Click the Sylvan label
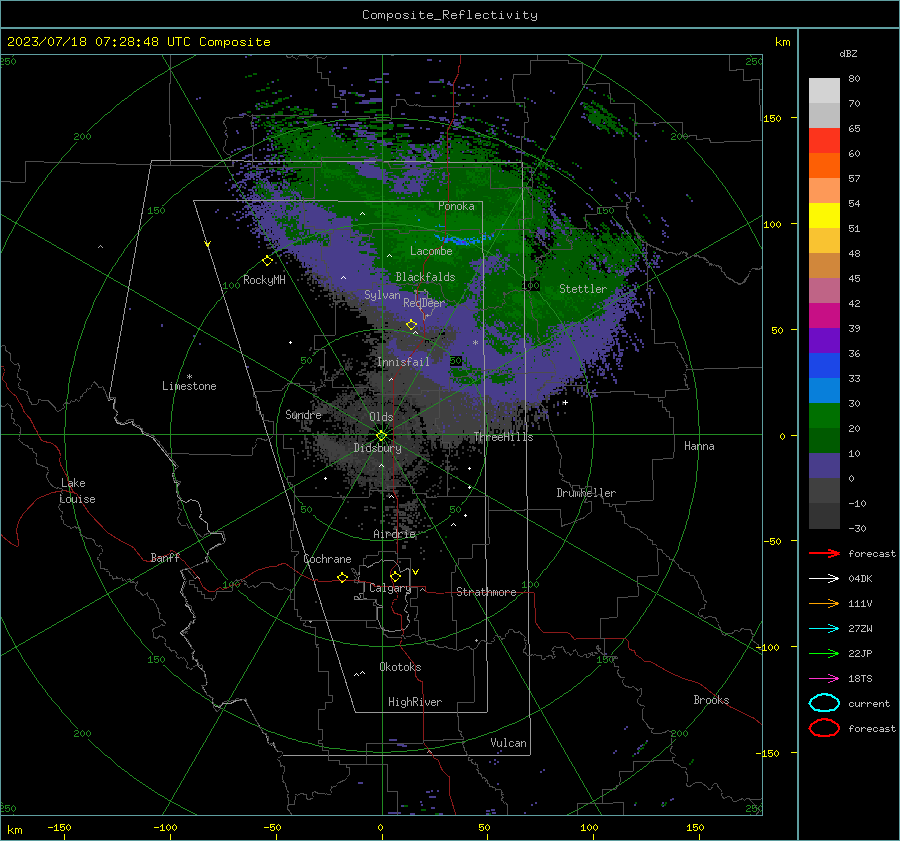900x841 pixels. click(382, 295)
